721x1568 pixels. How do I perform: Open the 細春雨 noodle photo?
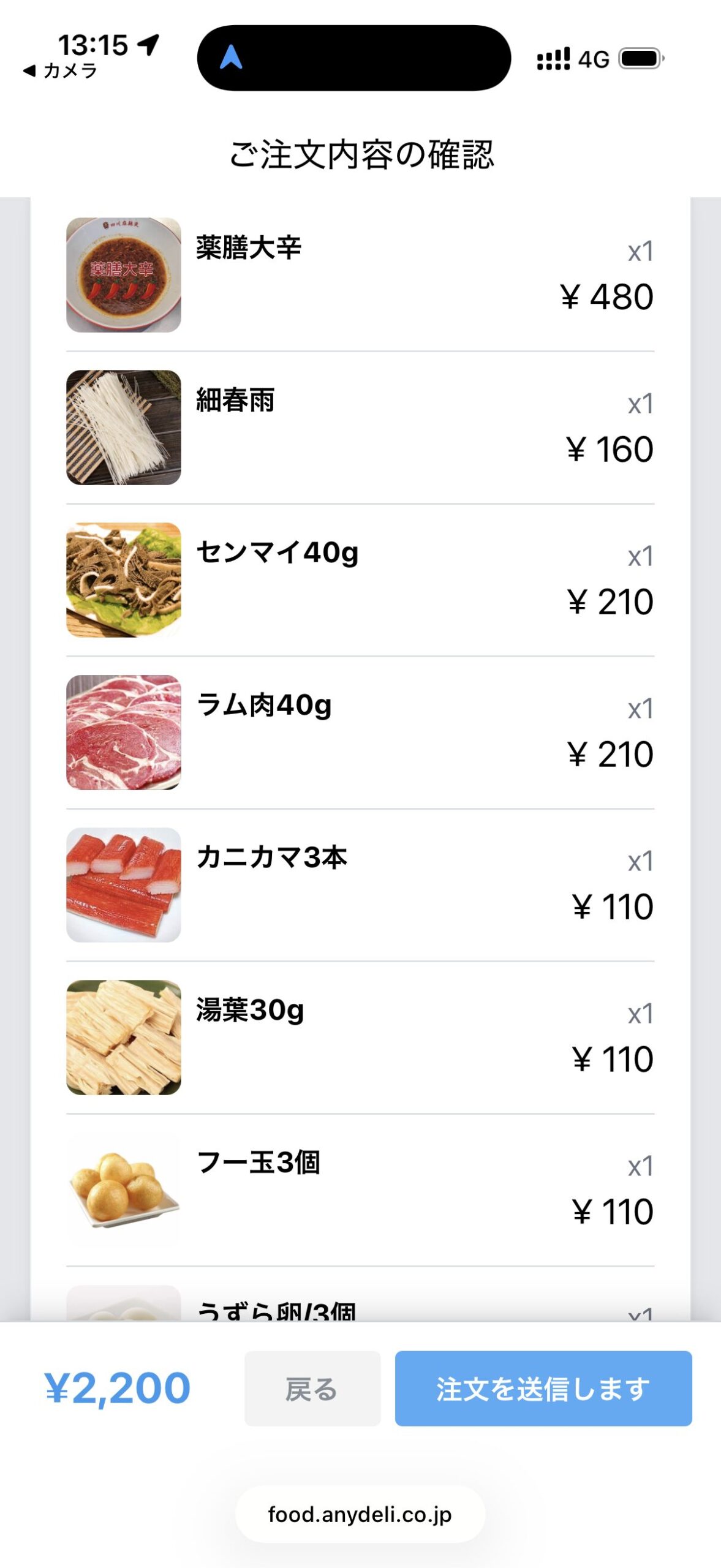point(124,428)
